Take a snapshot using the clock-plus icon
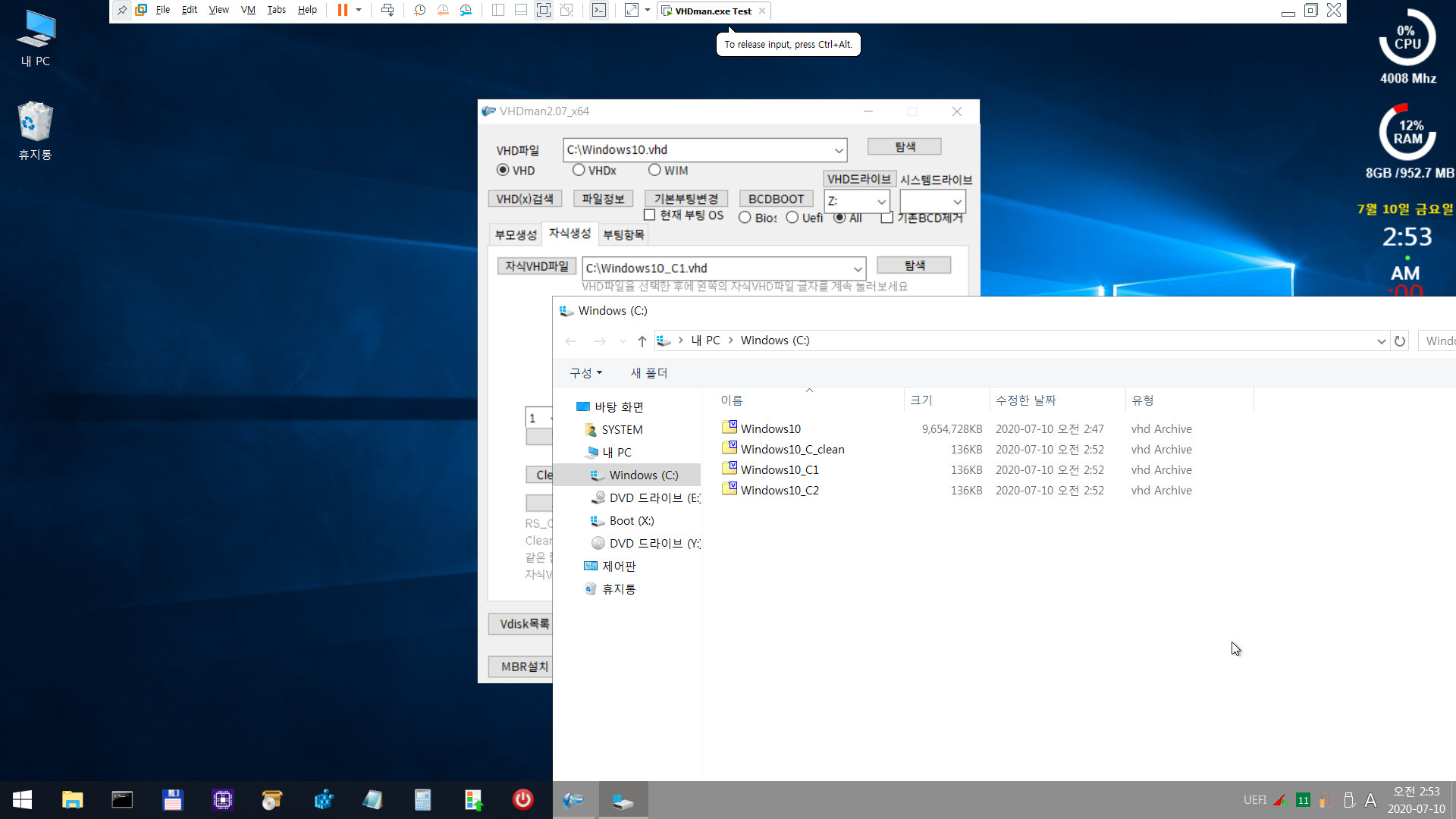1456x819 pixels. (420, 11)
